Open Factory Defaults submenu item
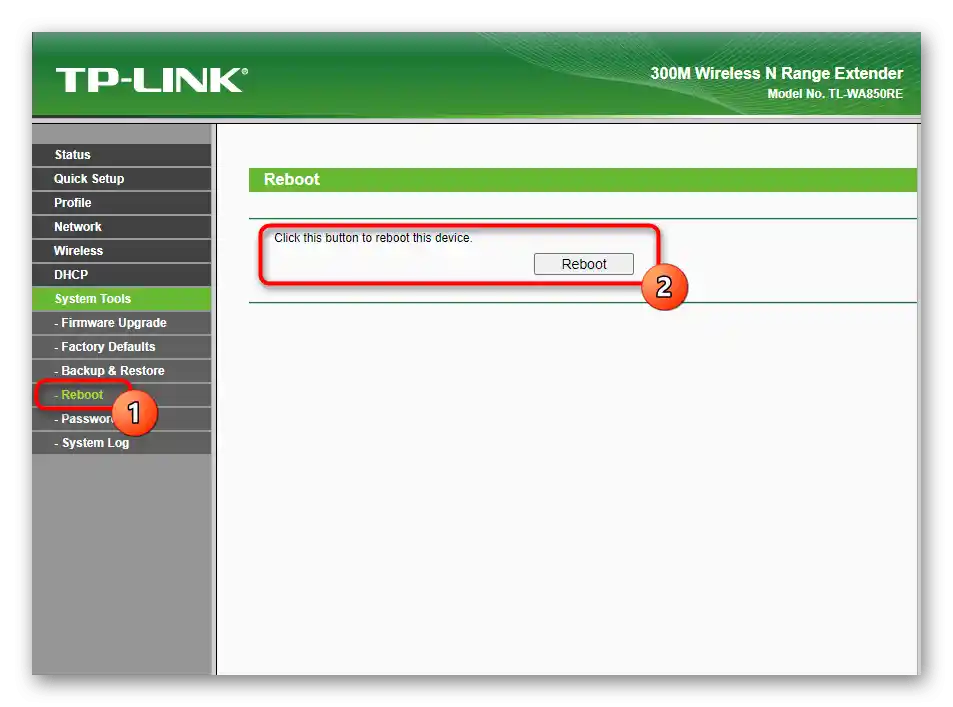Screen dimensions: 953x707 pyautogui.click(x=122, y=347)
